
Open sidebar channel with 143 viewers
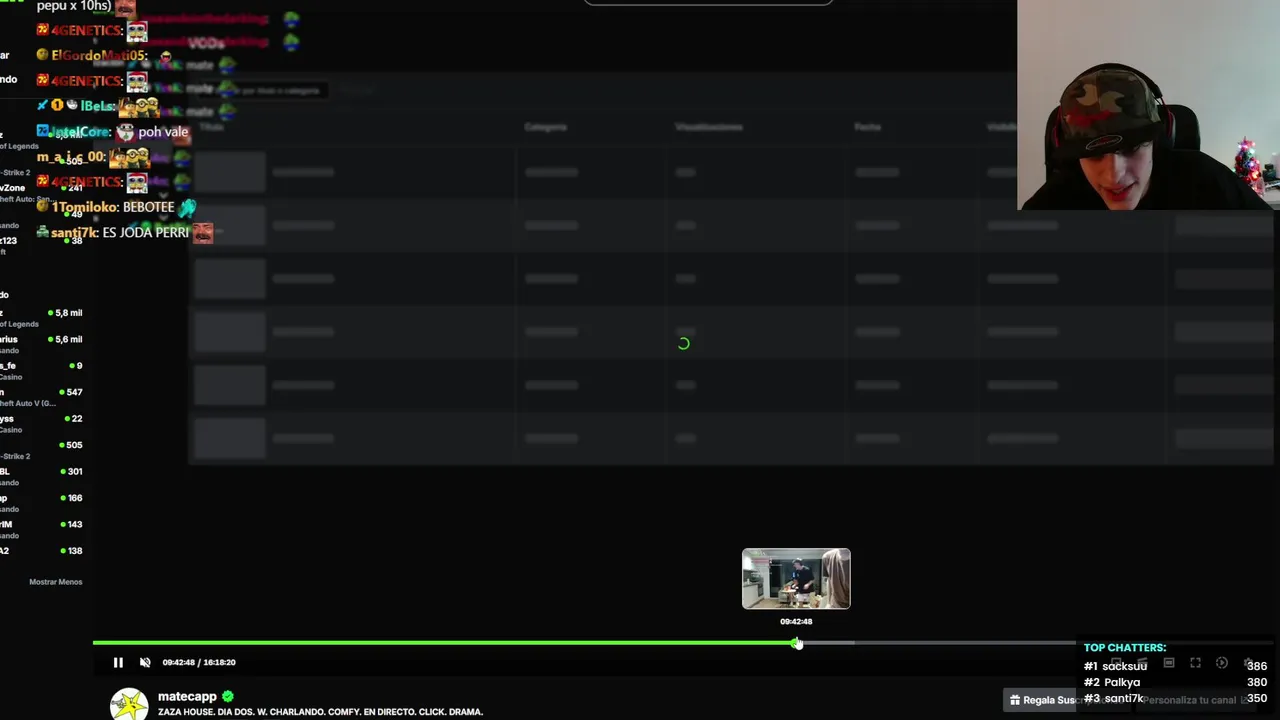[42, 529]
